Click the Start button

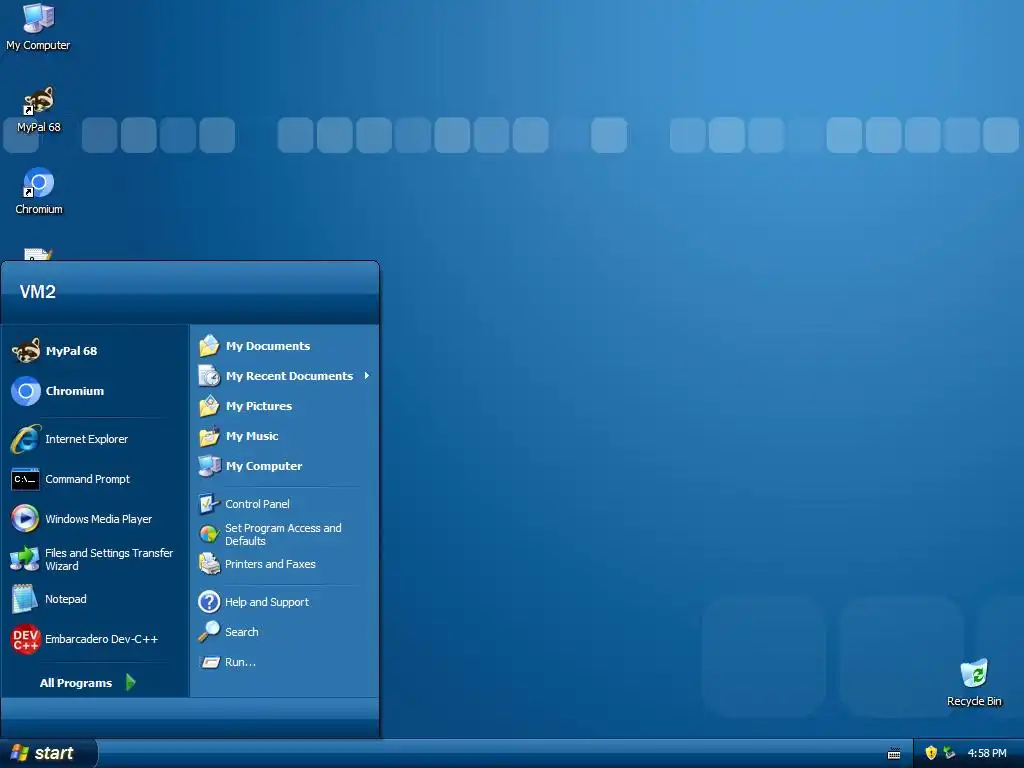click(x=49, y=753)
